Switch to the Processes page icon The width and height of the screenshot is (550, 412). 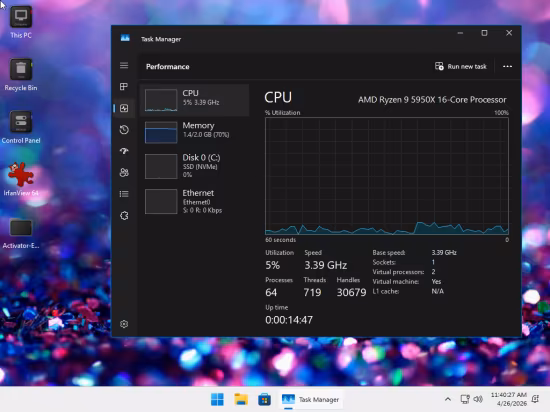coord(124,87)
